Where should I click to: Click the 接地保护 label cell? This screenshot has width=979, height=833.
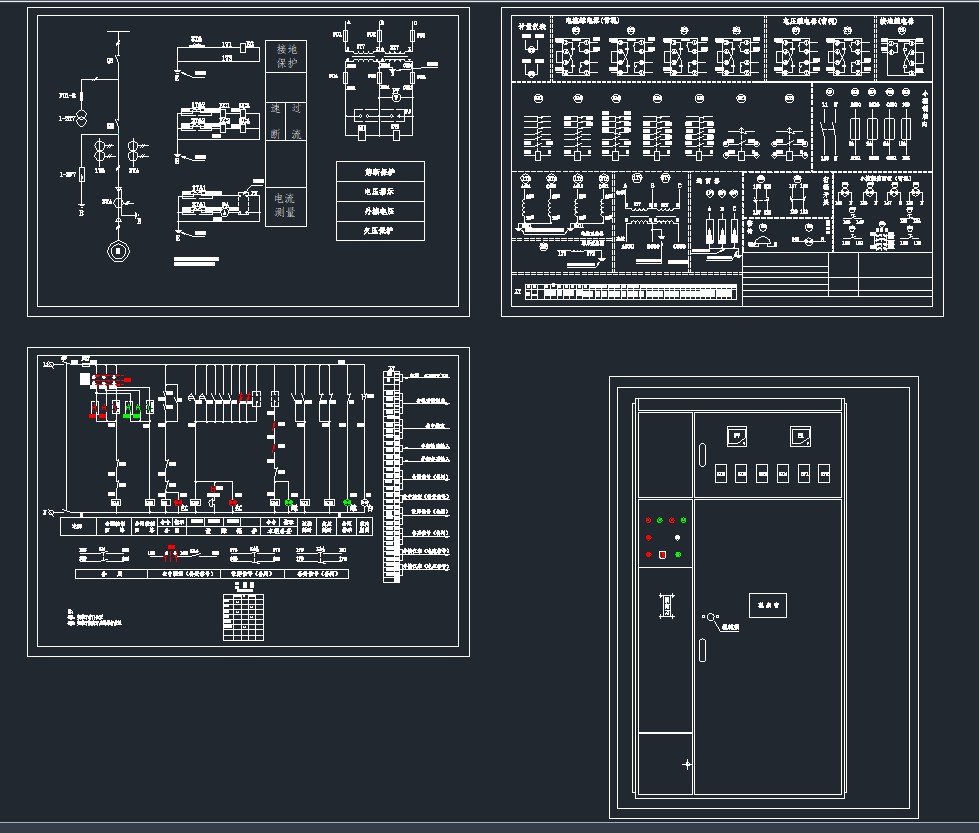coord(286,56)
